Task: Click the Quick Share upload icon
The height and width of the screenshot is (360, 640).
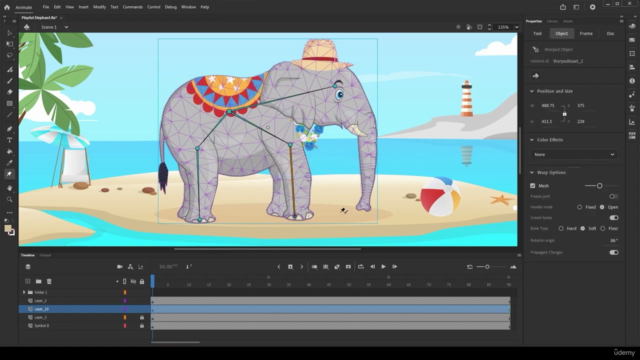Action: point(563,7)
